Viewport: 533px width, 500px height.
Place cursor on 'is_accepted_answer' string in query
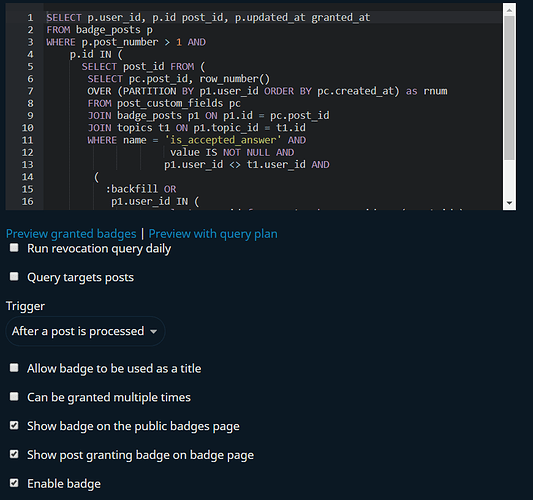point(223,140)
